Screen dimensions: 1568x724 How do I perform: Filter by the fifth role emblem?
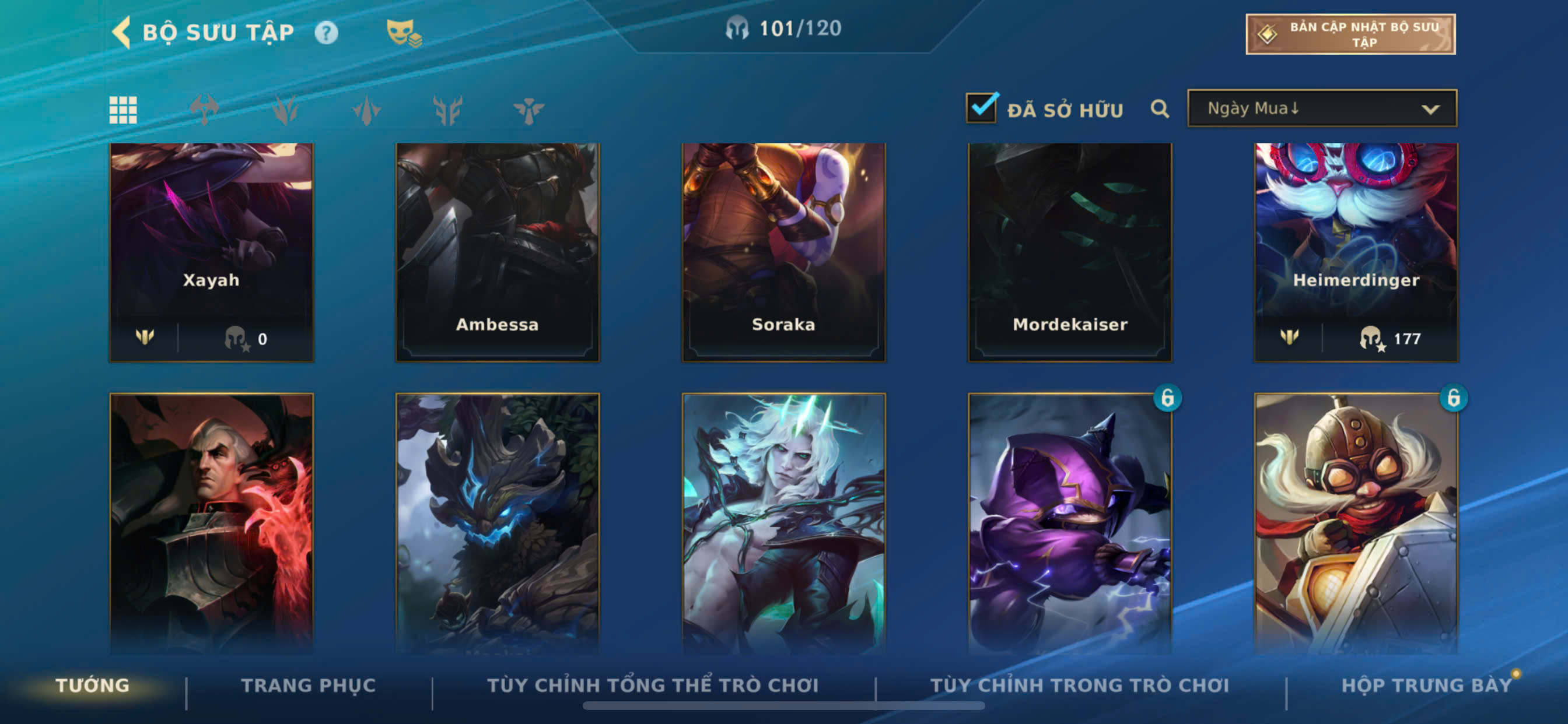[x=528, y=110]
